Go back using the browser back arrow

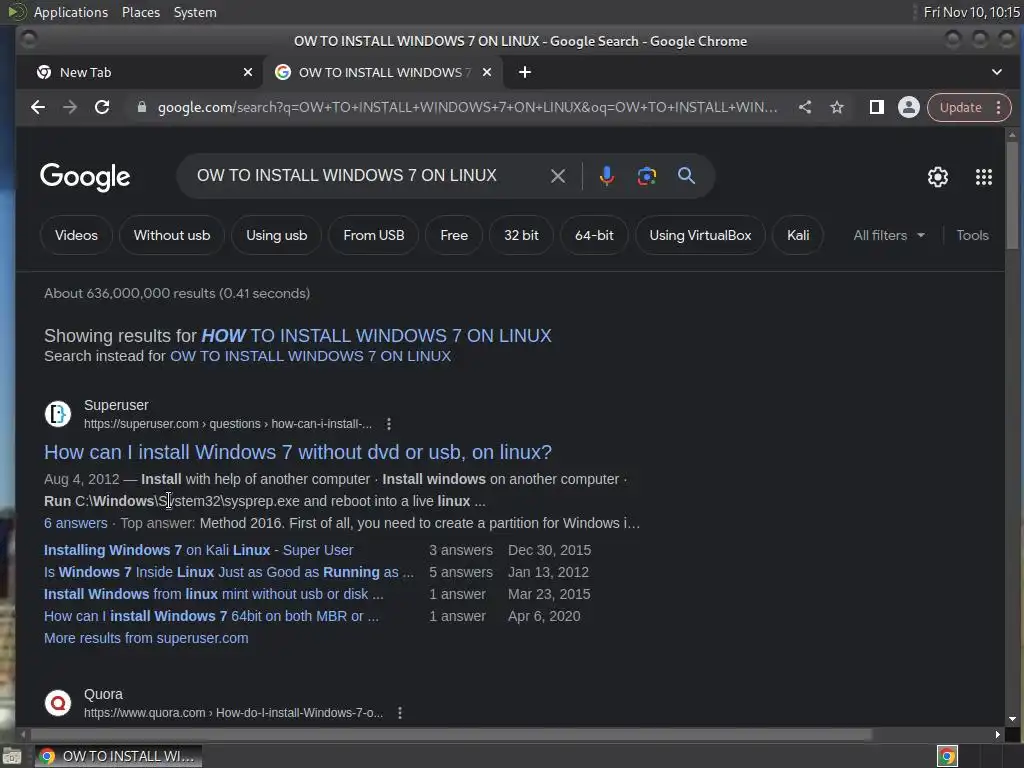[38, 107]
